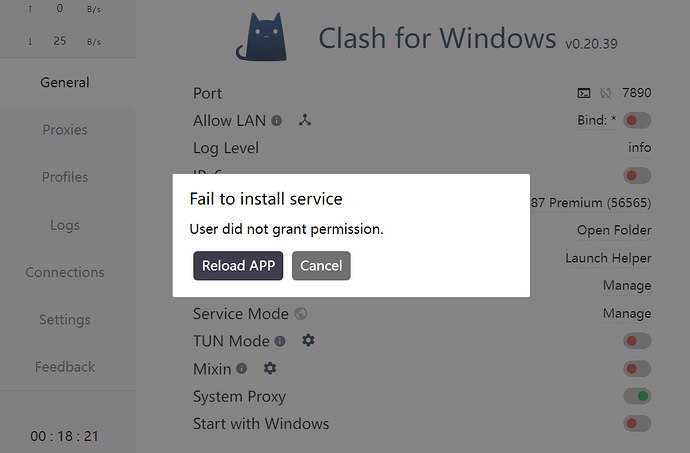690x453 pixels.
Task: Toggle the Allow LAN switch
Action: coord(636,121)
